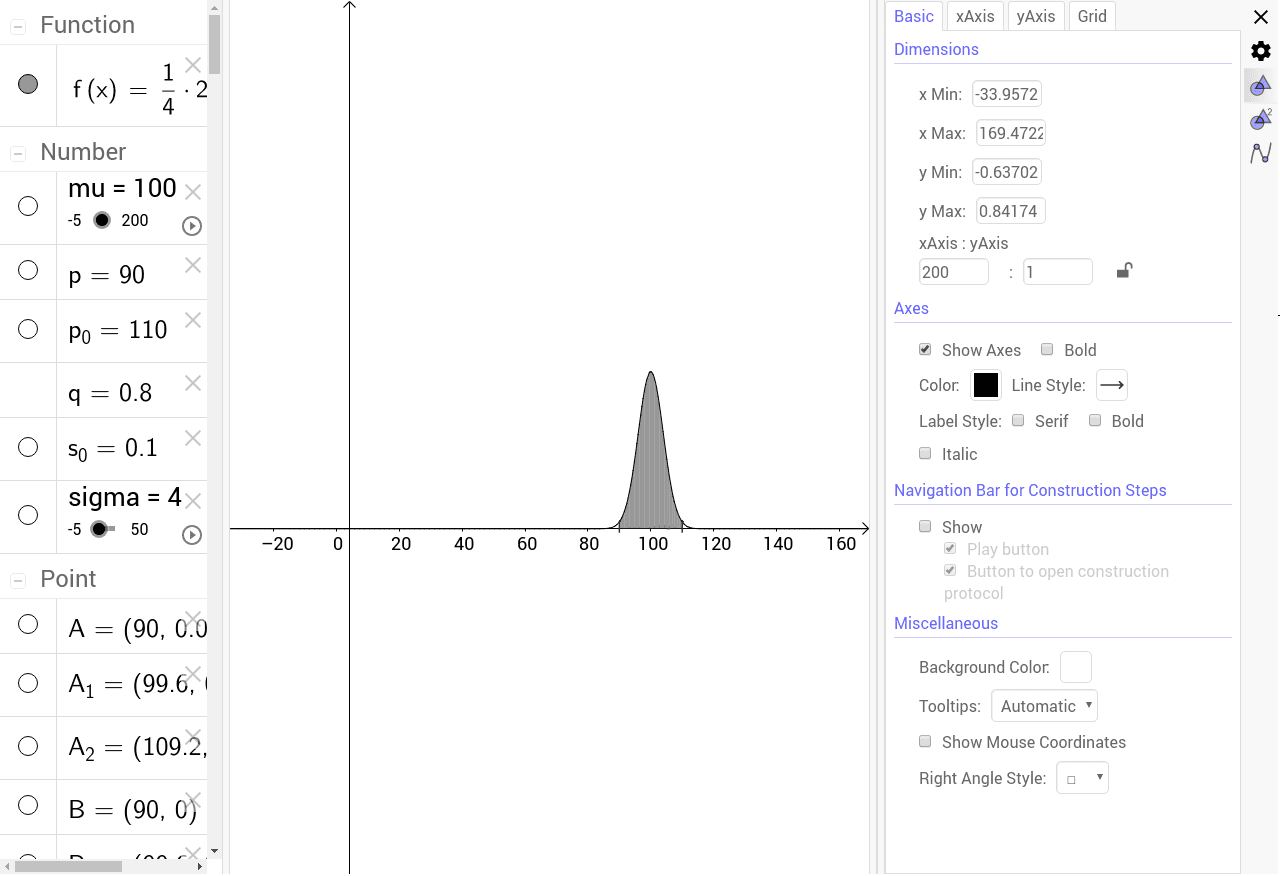Select the Graphics view preferences icon
The height and width of the screenshot is (876, 1280).
click(x=1258, y=85)
